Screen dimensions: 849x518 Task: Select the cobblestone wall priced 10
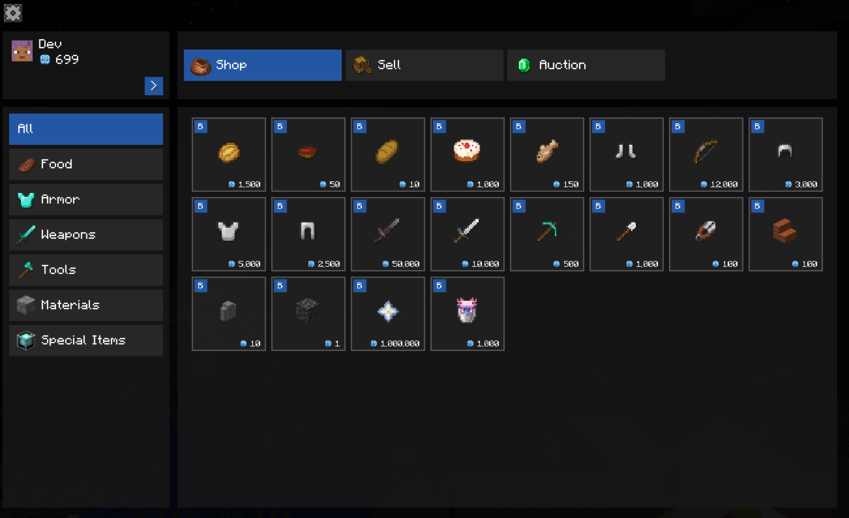[x=228, y=313]
